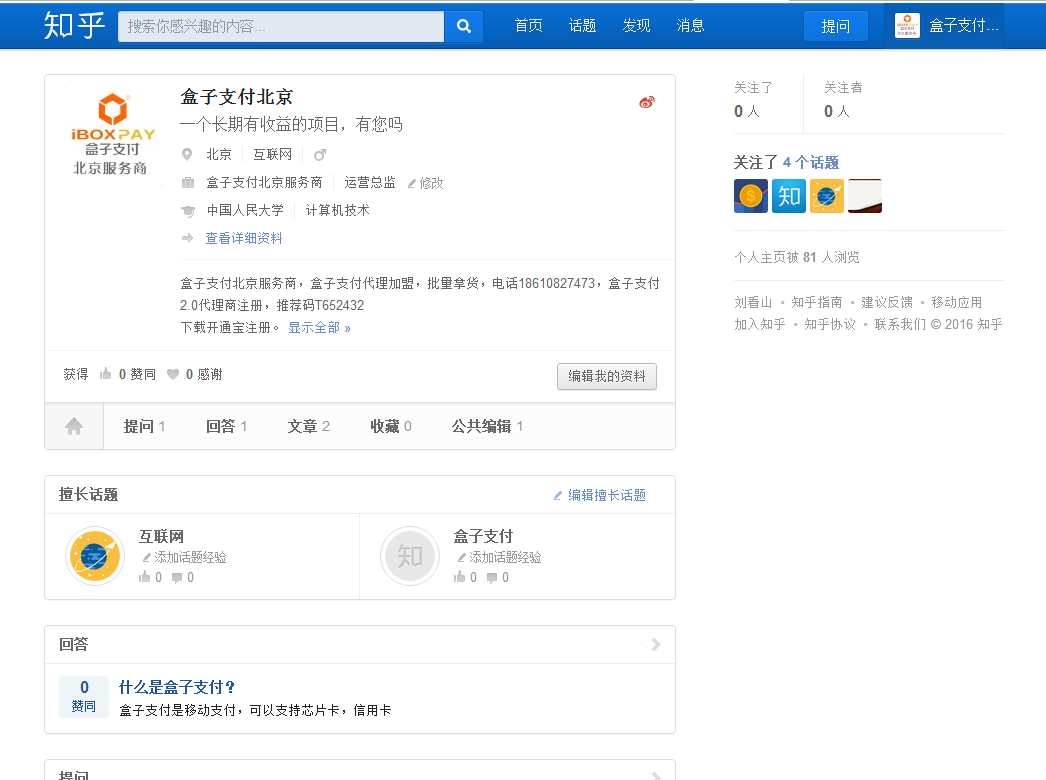The height and width of the screenshot is (780, 1046).
Task: Click 编辑我的资料 button
Action: coord(607,376)
